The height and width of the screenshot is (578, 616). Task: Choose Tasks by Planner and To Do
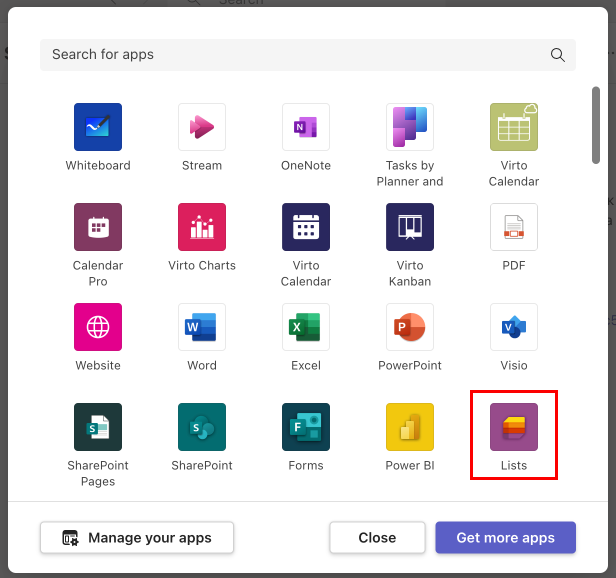[410, 127]
